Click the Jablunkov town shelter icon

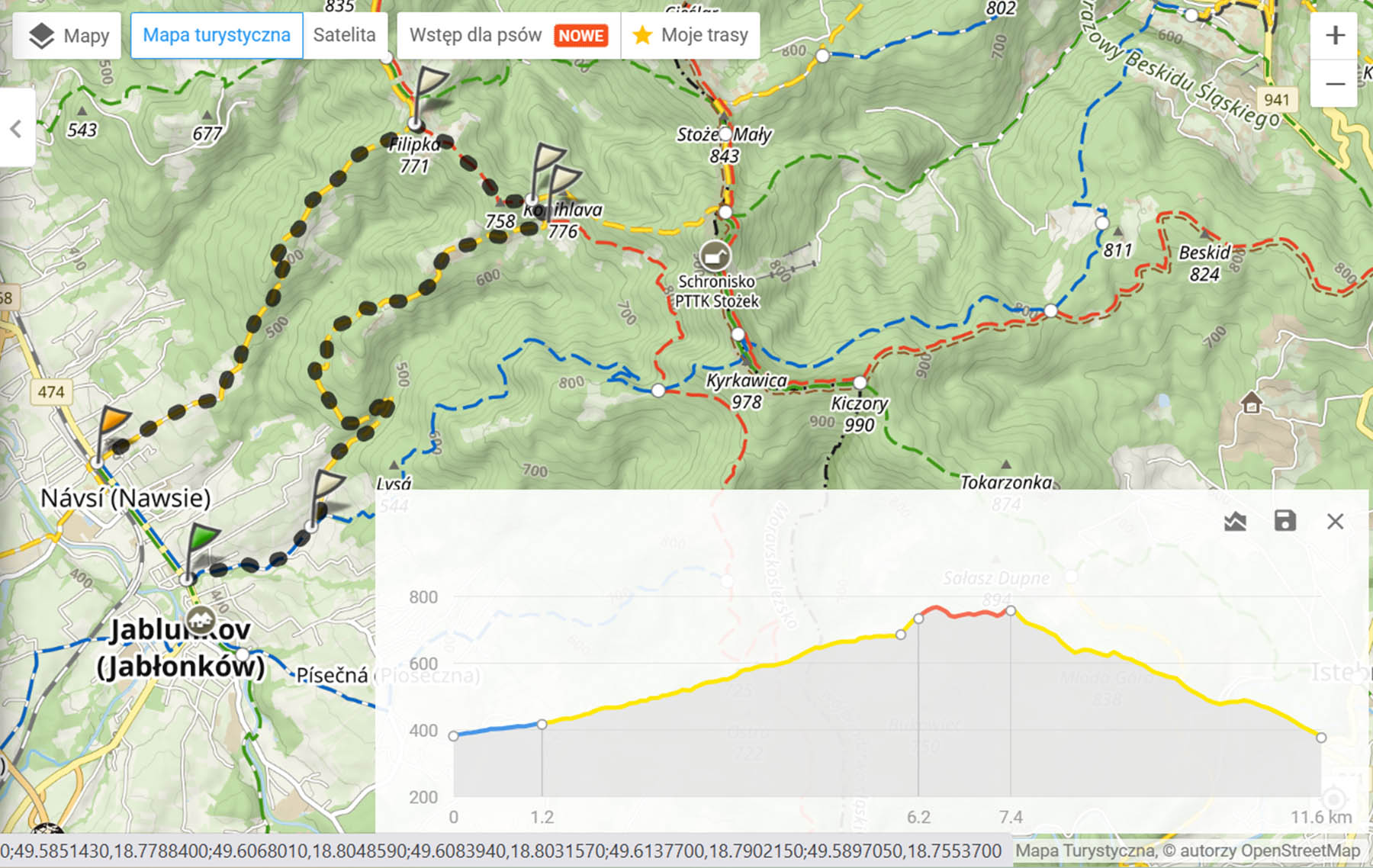pyautogui.click(x=200, y=619)
